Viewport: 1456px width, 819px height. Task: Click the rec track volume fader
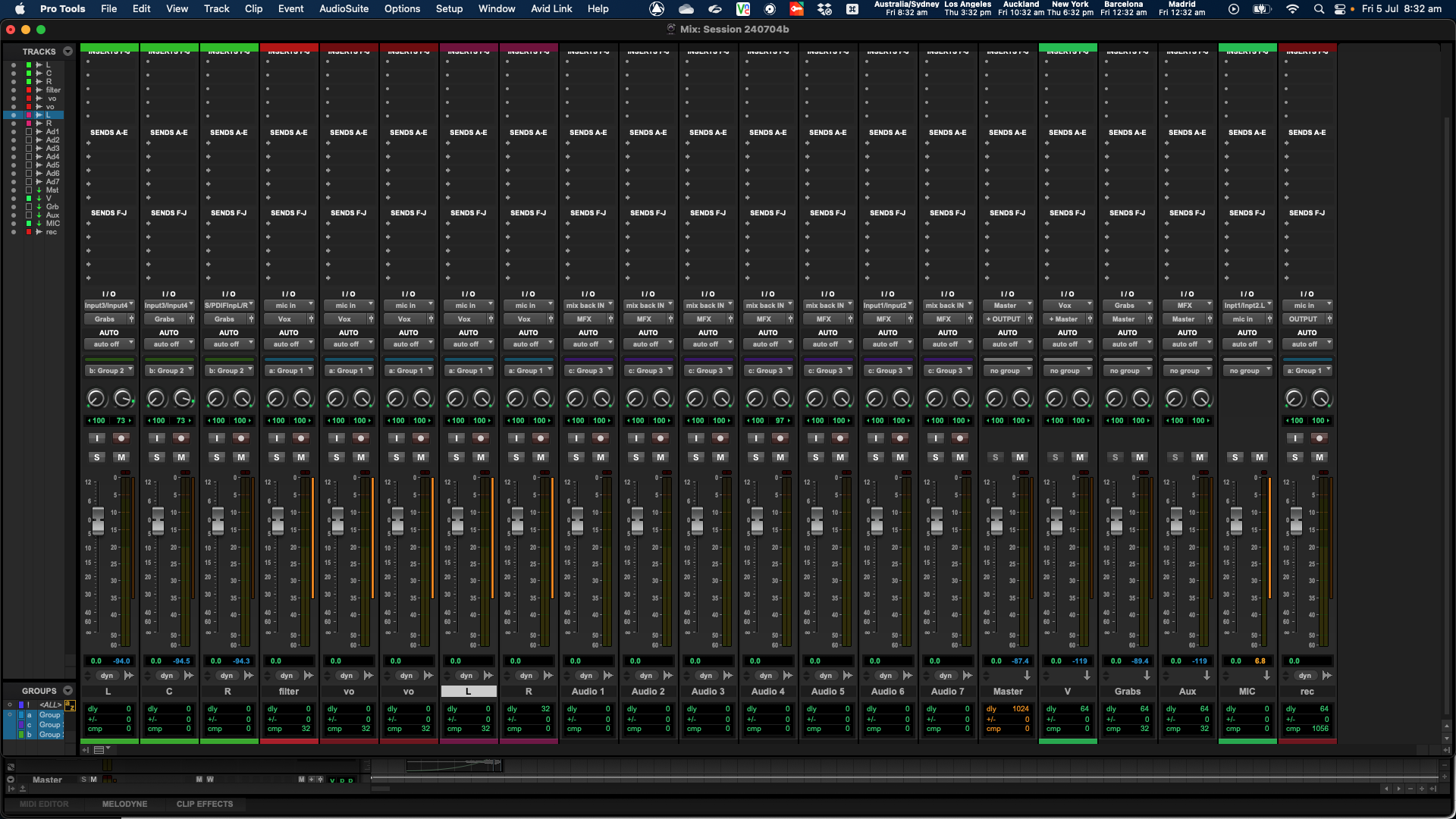pyautogui.click(x=1296, y=521)
